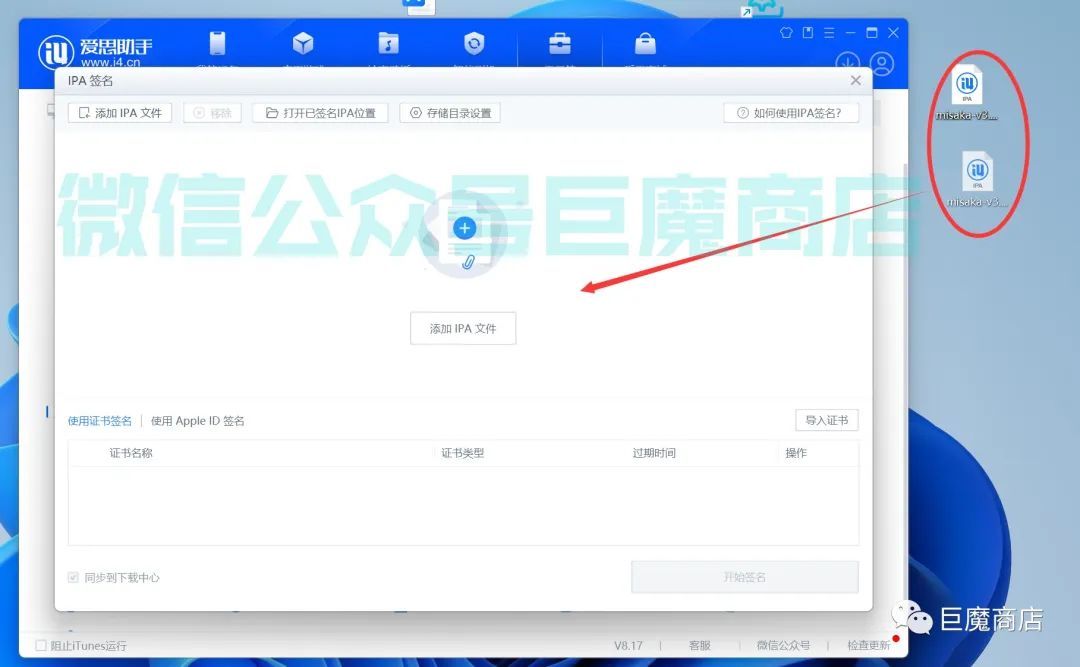Toggle the 同步到下载中心 checkbox

coord(73,577)
